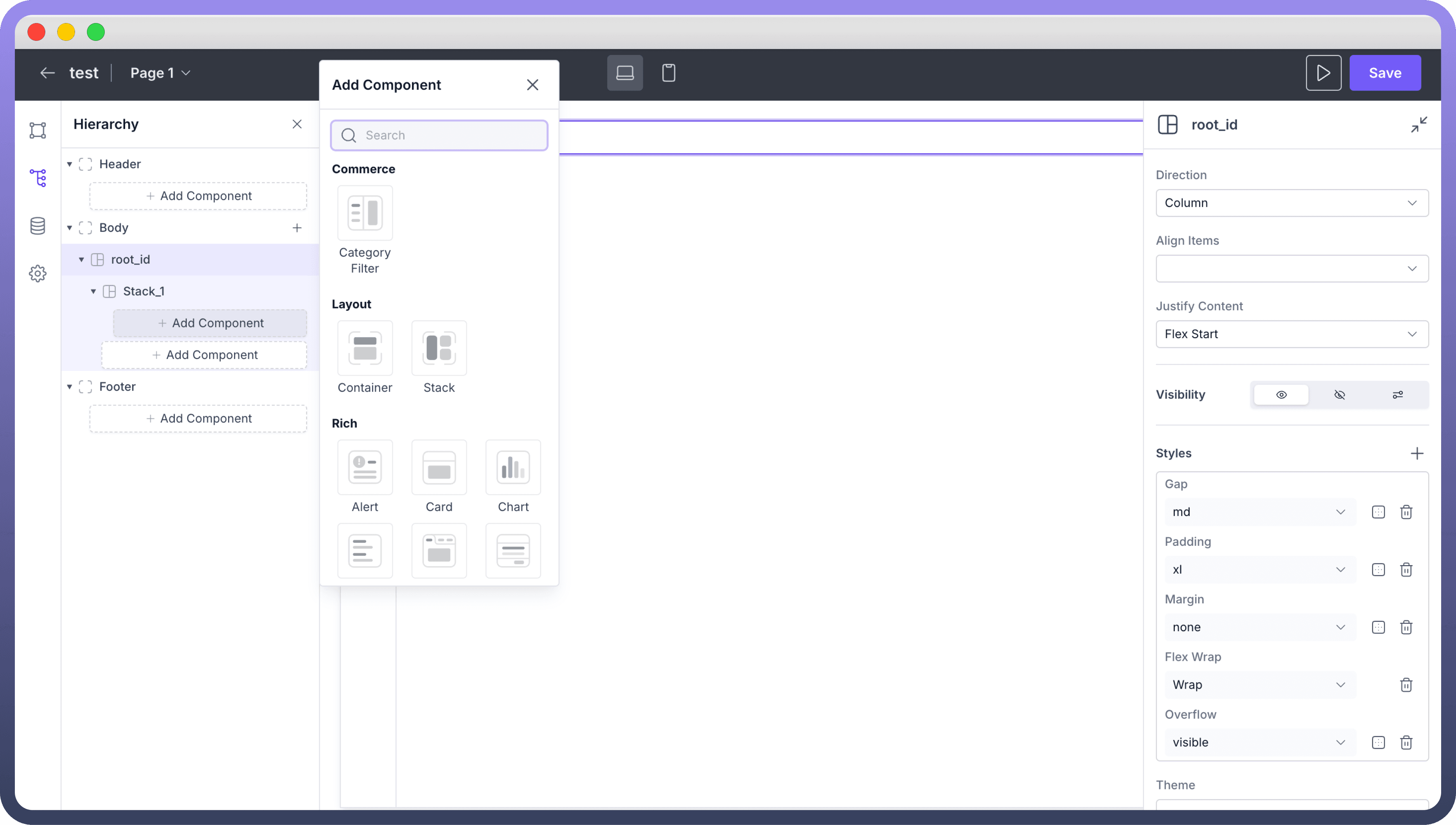The height and width of the screenshot is (825, 1456).
Task: Collapse the Stack_1 tree node
Action: (94, 291)
